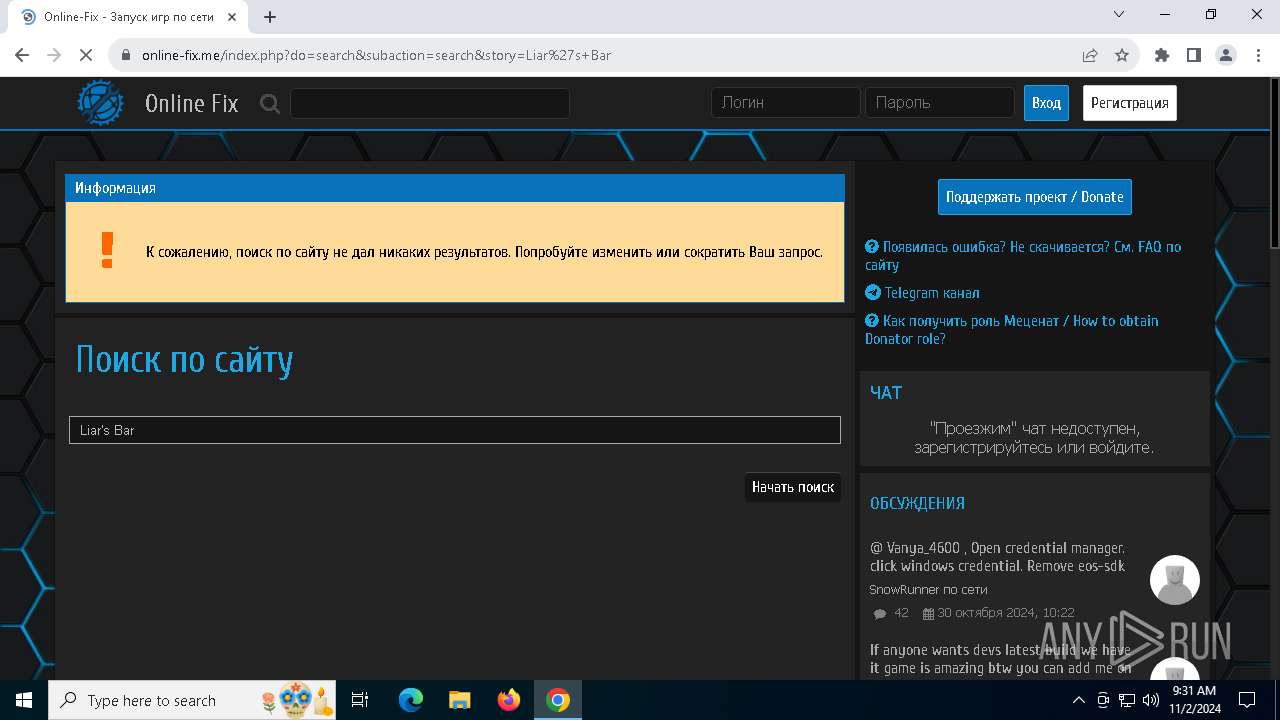The width and height of the screenshot is (1280, 720).
Task: Click the first commenter avatar thumbnail
Action: [1175, 580]
